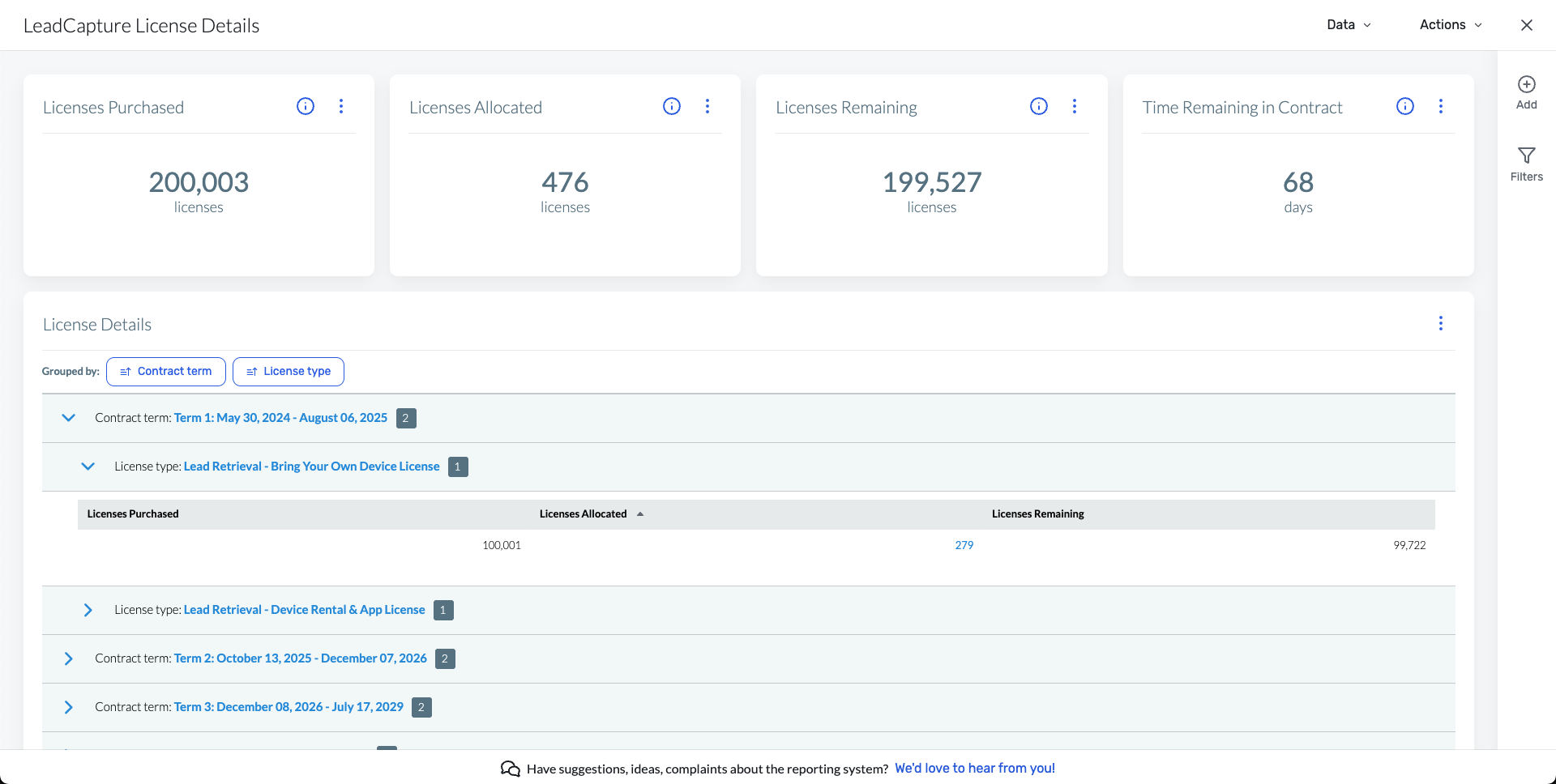Collapse the Term 1 contract term group

[x=69, y=418]
